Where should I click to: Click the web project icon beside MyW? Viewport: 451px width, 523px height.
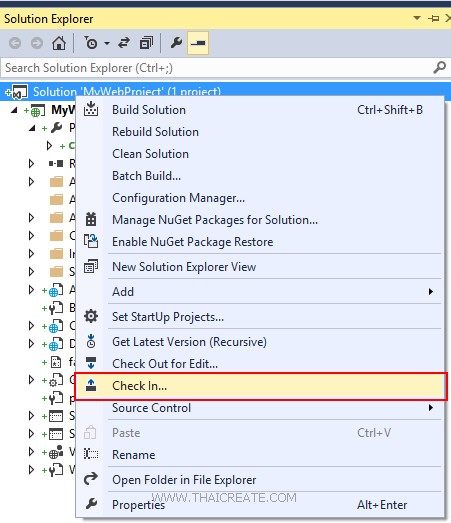coord(38,111)
